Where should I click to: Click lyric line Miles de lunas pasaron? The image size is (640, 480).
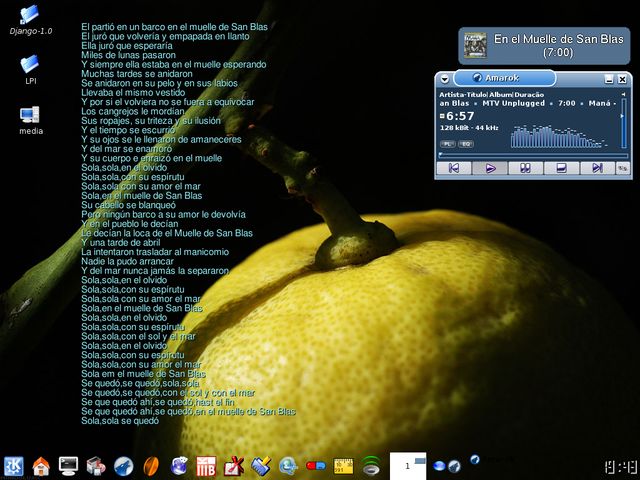[x=128, y=55]
